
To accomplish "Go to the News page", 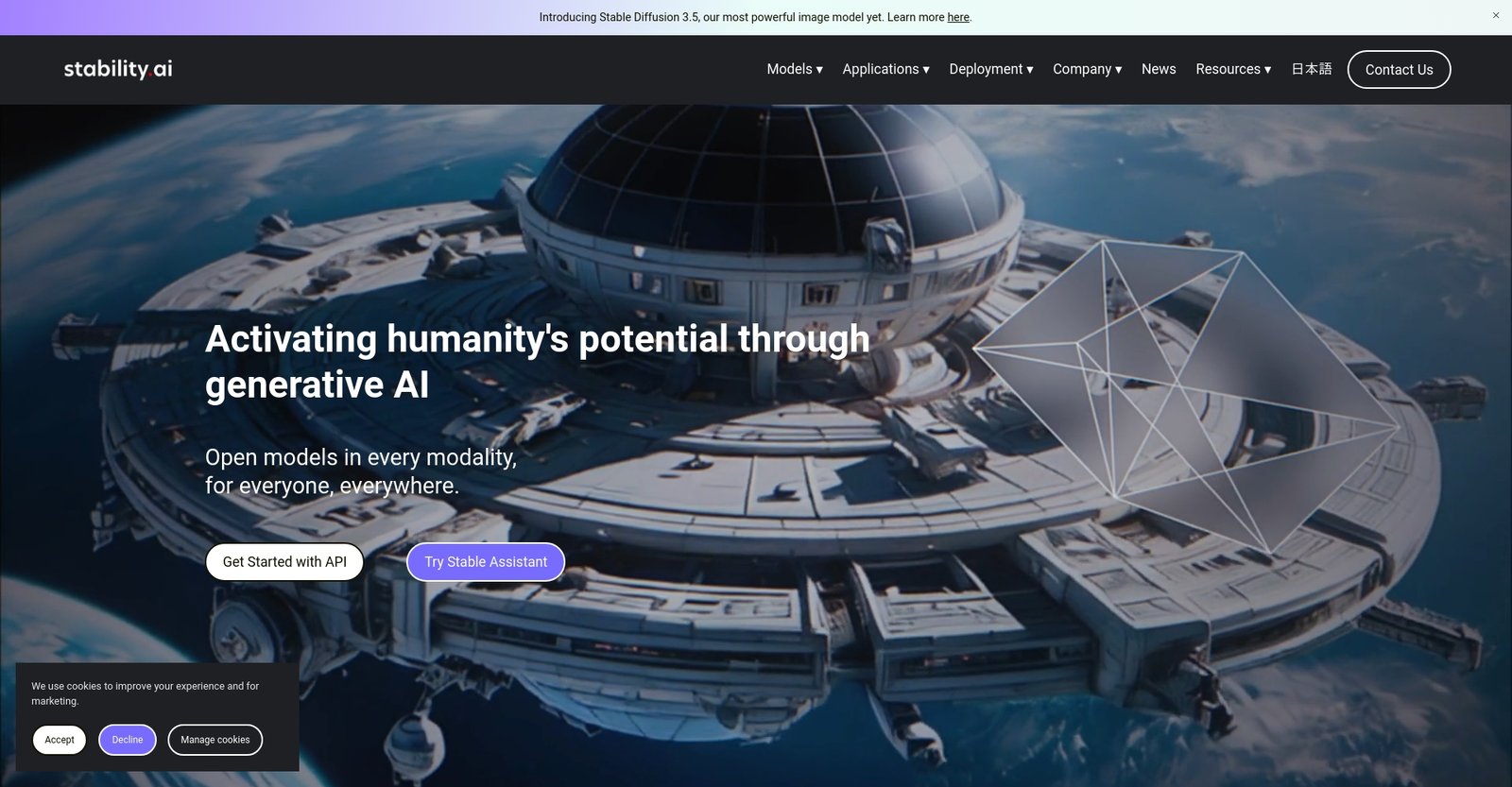I will 1159,69.
